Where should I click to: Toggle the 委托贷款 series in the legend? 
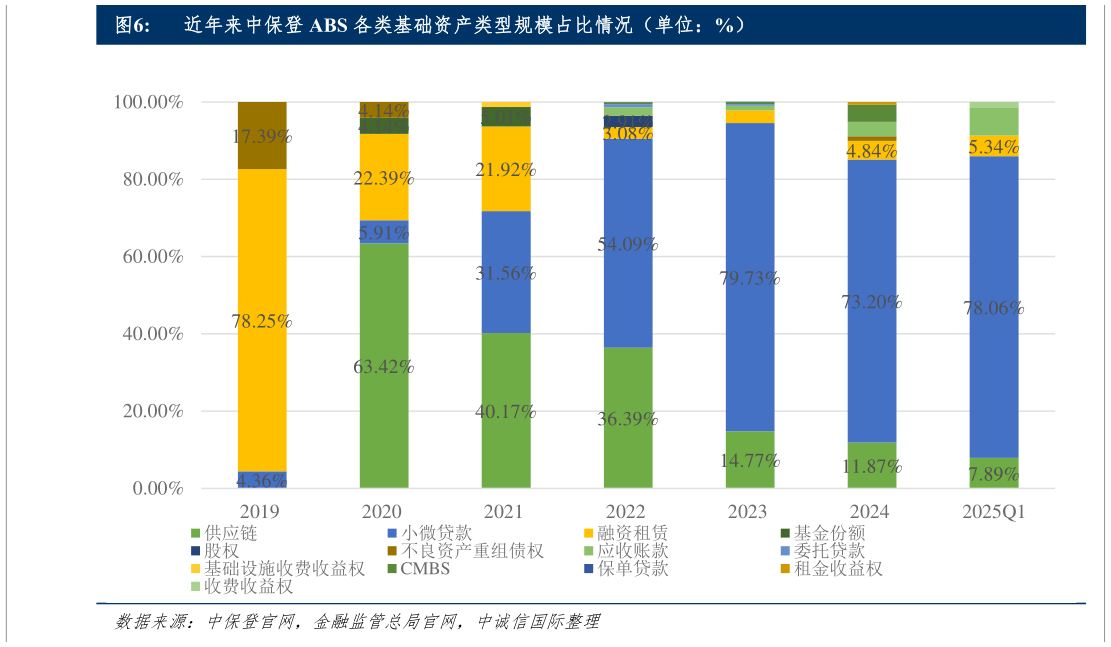click(x=787, y=551)
